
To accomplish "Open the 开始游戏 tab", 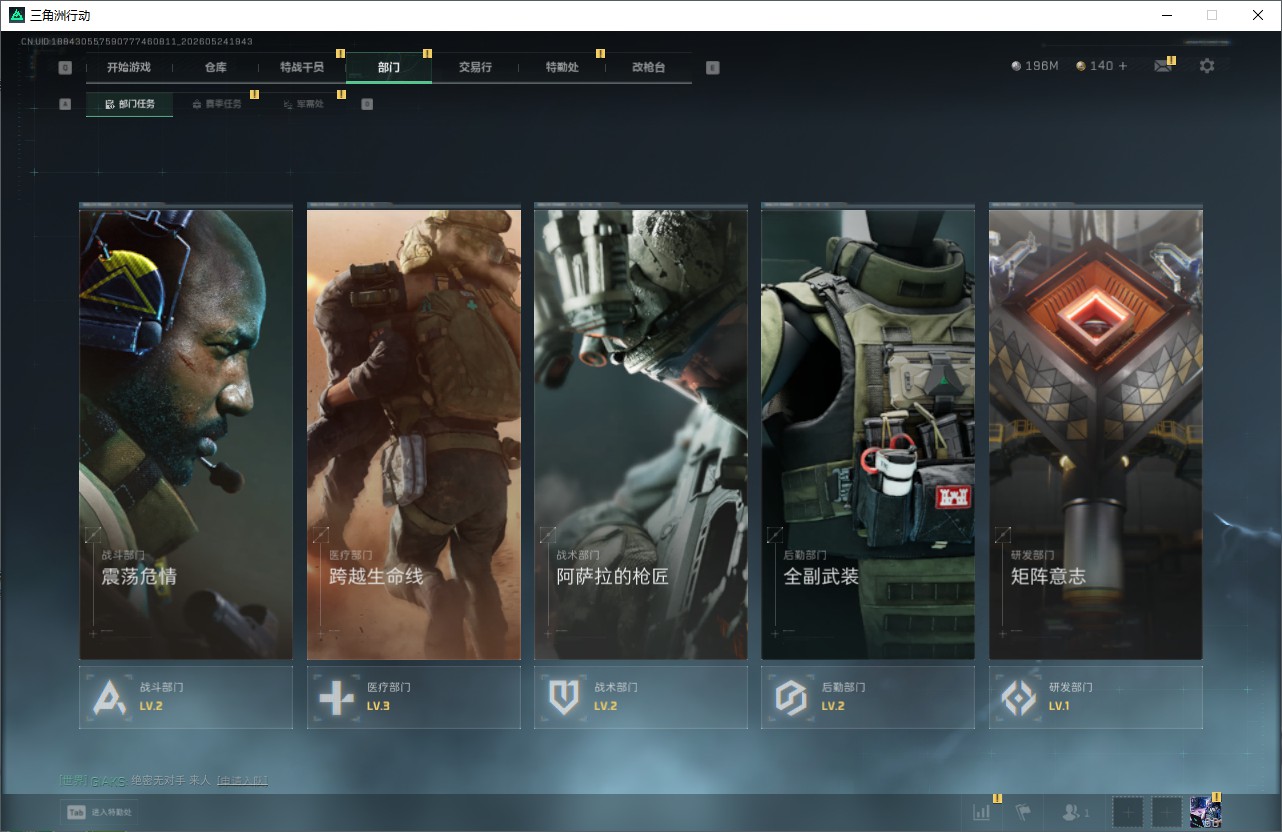I will 129,67.
